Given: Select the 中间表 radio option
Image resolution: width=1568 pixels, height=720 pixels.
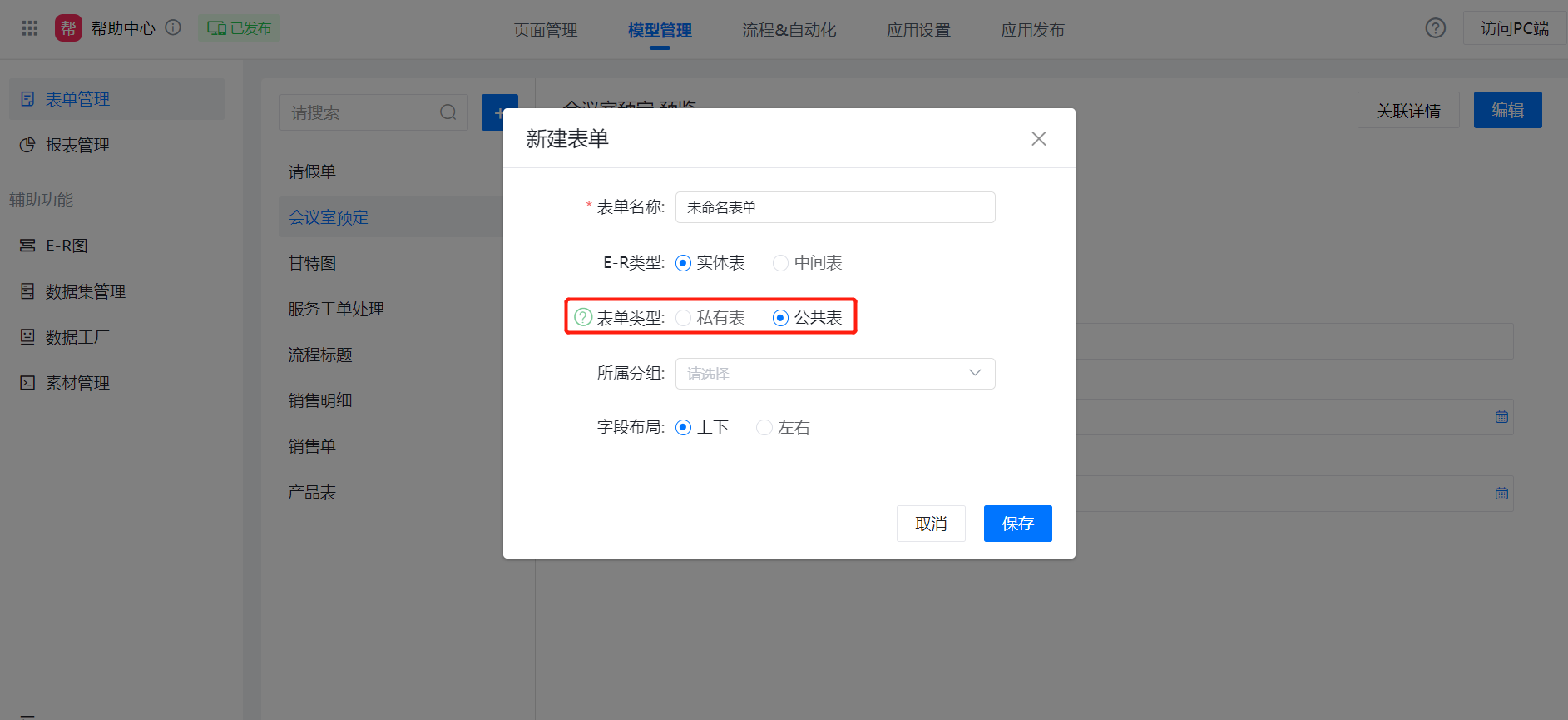Looking at the screenshot, I should (x=780, y=263).
